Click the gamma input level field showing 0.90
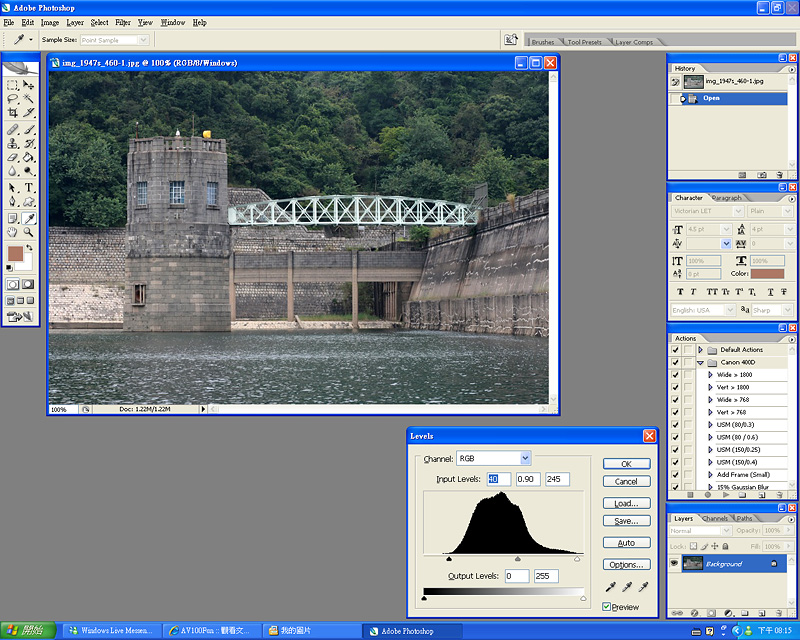The image size is (800, 640). tap(526, 480)
